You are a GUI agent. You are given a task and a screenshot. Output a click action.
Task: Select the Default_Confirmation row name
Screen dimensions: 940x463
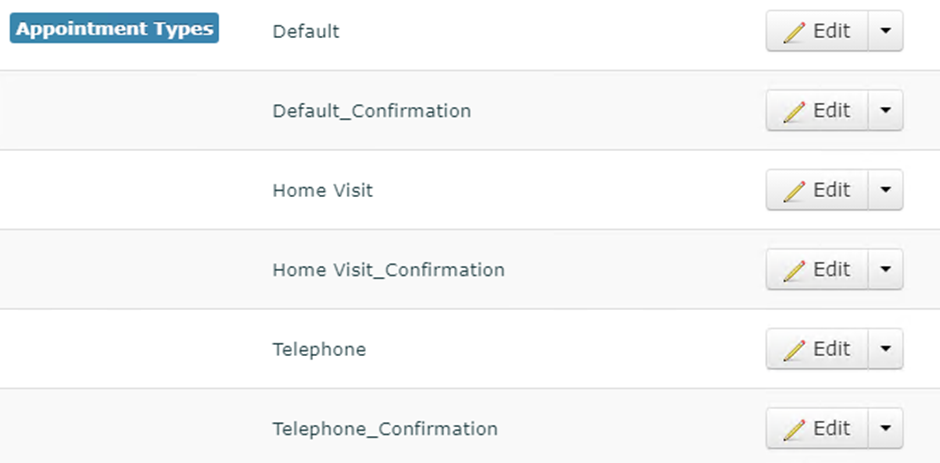tap(371, 111)
